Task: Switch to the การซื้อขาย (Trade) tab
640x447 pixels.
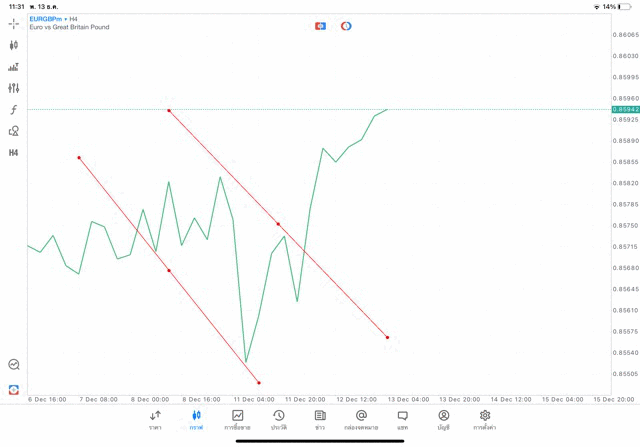Action: [x=237, y=420]
